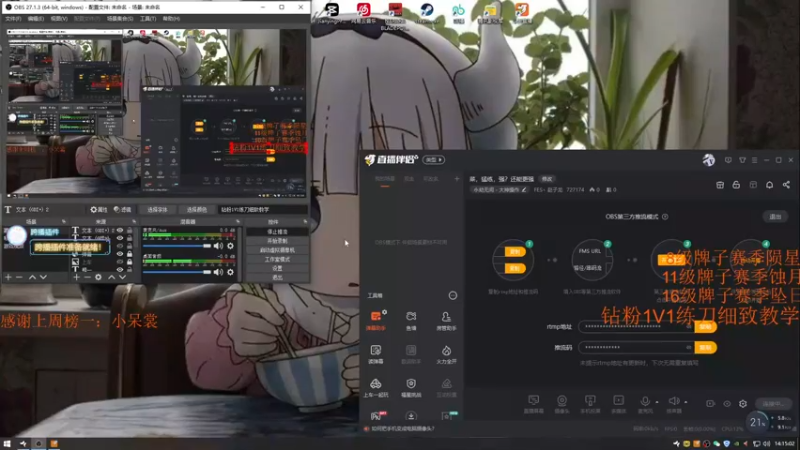
Task: Reveal rtmp地址 with its eye icon
Action: click(x=689, y=327)
